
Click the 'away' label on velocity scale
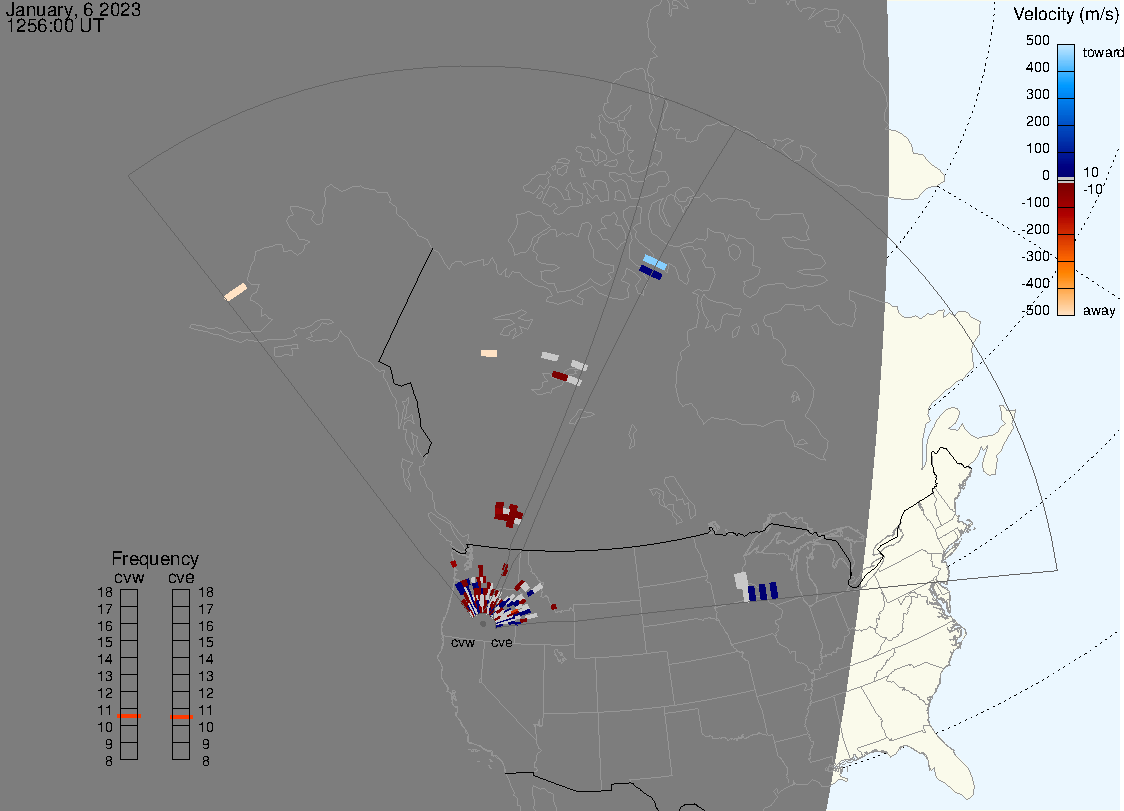click(x=1099, y=310)
